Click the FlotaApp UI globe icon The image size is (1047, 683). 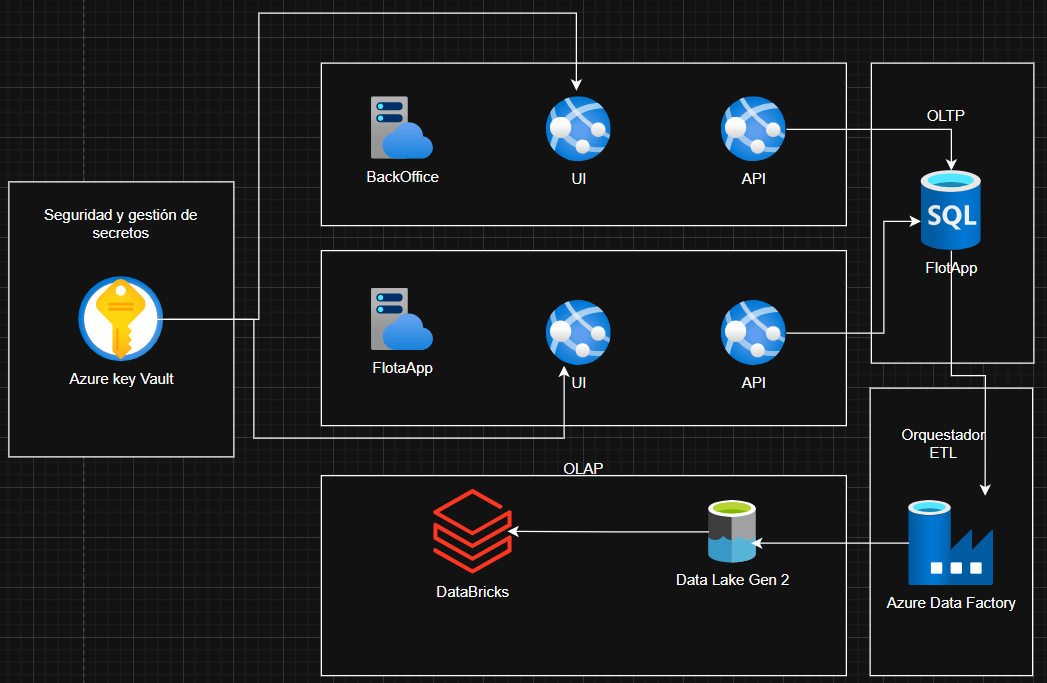pos(578,332)
